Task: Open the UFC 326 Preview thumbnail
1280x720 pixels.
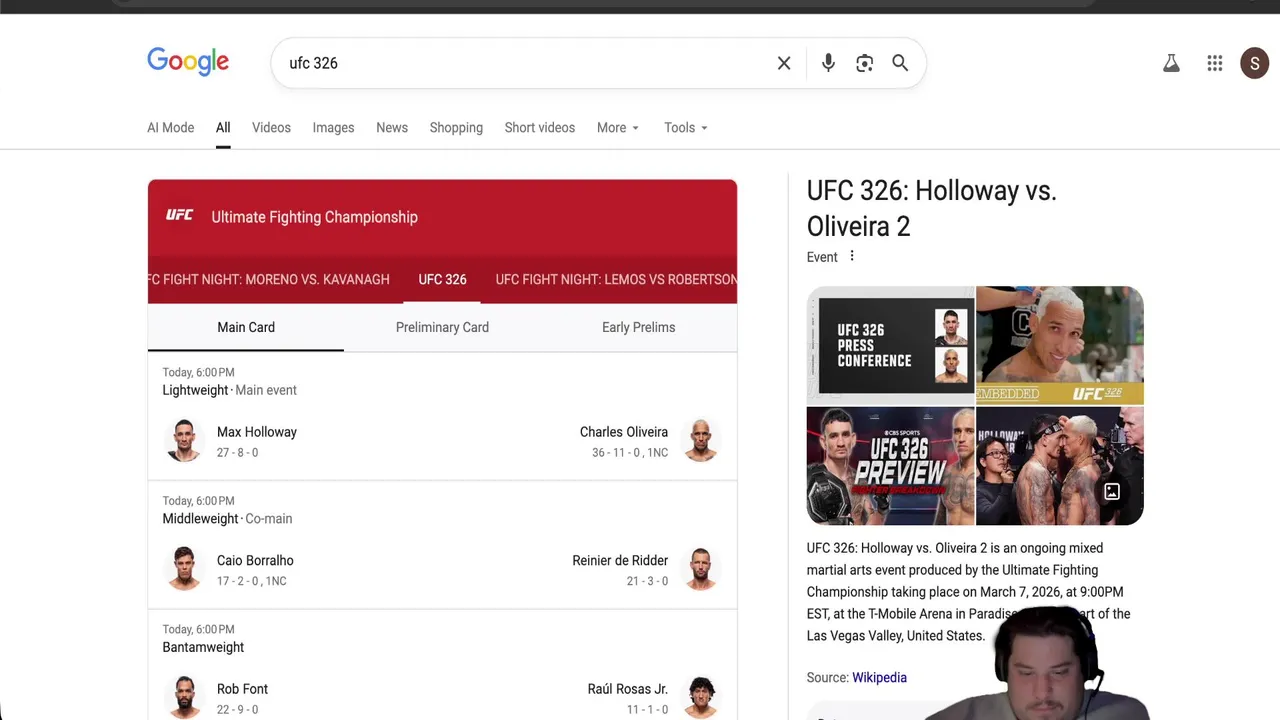Action: pos(890,465)
